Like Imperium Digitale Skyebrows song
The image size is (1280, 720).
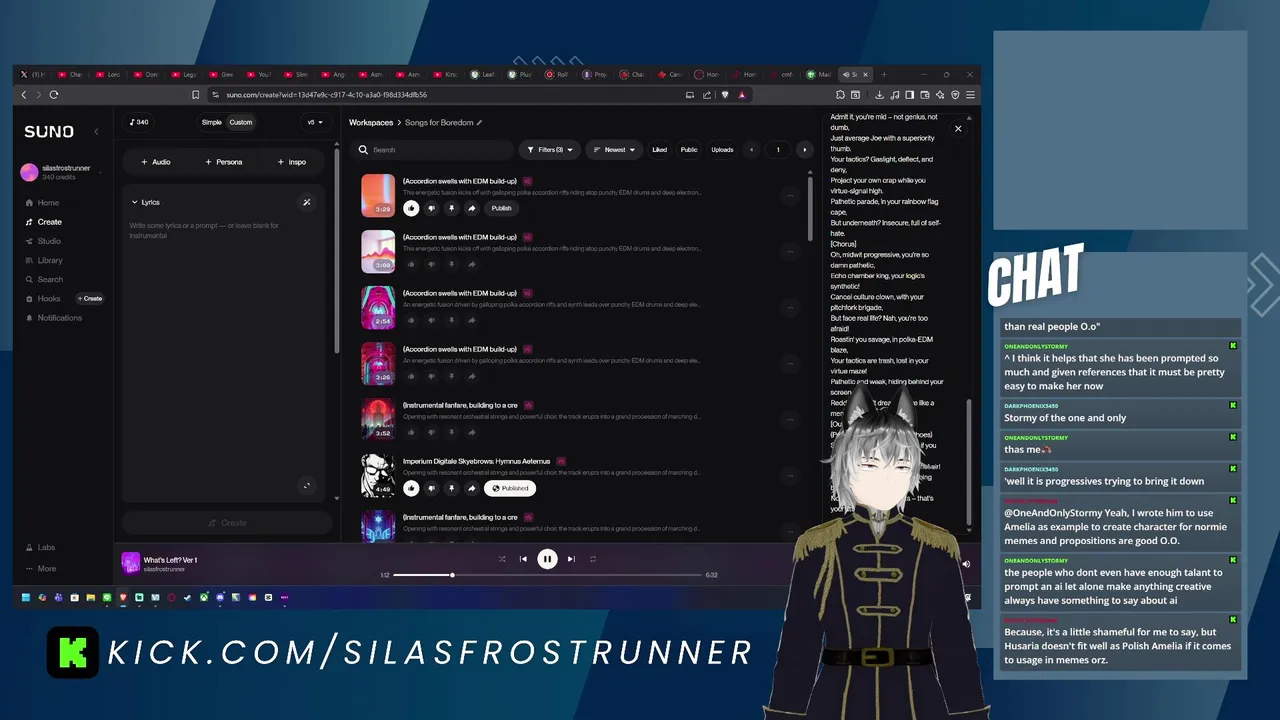click(x=411, y=488)
